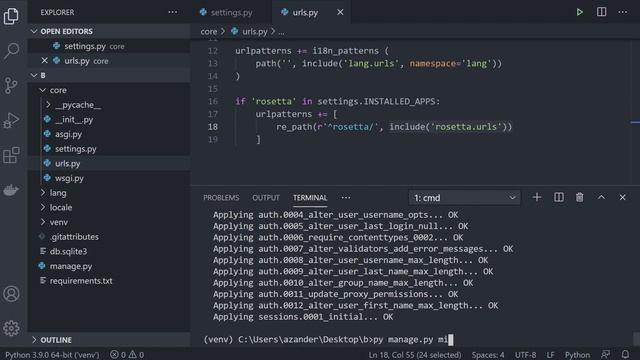Run Python file with play button

[x=580, y=12]
